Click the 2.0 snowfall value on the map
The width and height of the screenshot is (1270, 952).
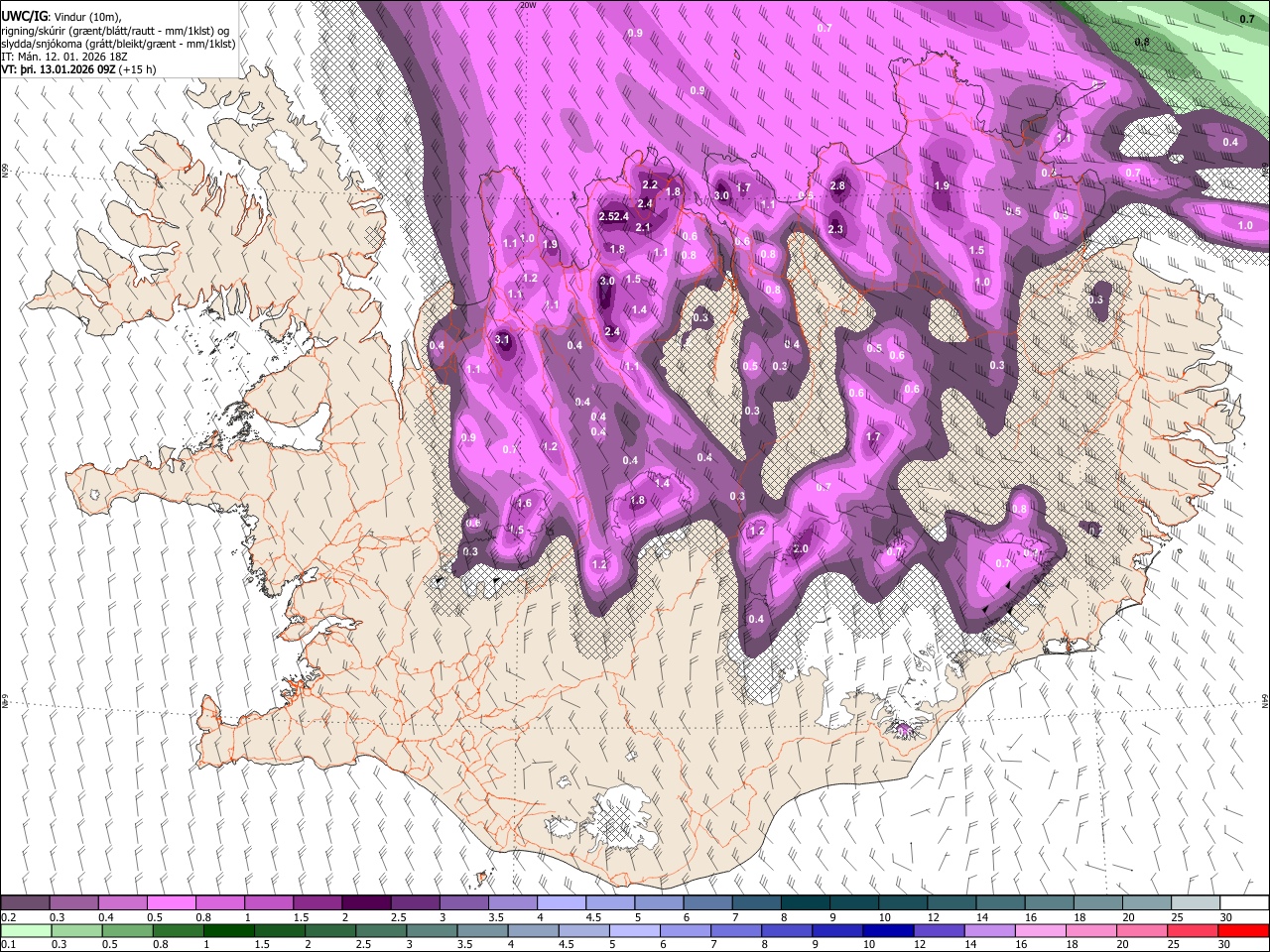click(801, 549)
